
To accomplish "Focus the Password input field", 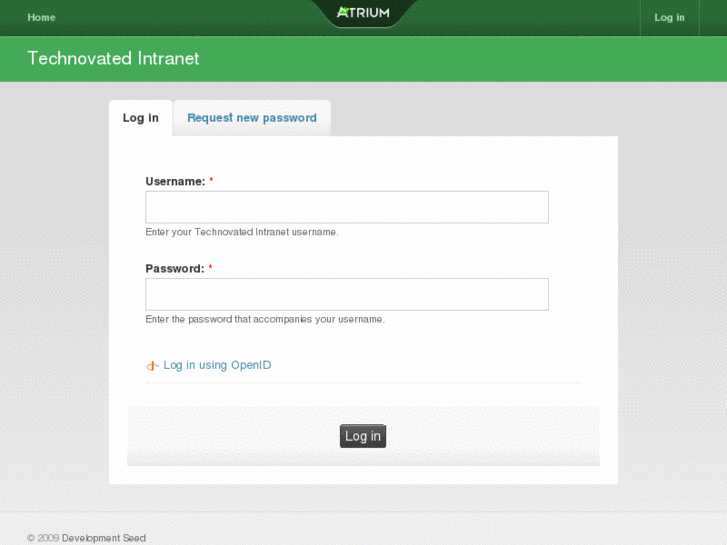I will (x=347, y=294).
